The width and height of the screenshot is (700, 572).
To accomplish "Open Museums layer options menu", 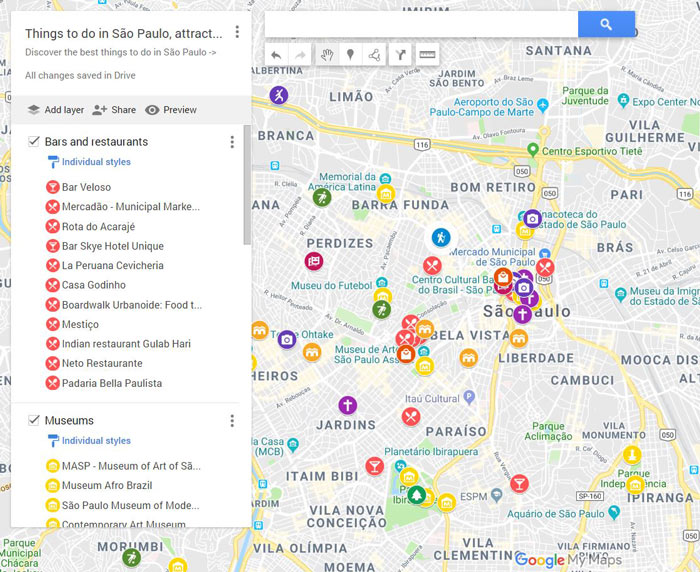I will pyautogui.click(x=232, y=421).
